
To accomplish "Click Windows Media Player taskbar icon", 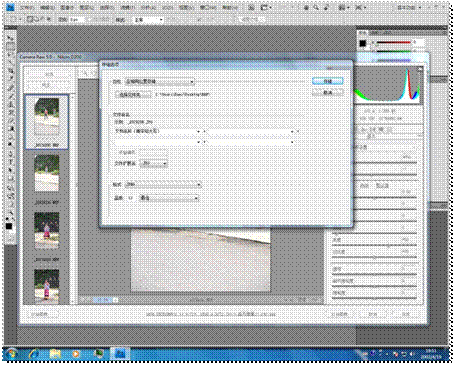I will pyautogui.click(x=76, y=353).
